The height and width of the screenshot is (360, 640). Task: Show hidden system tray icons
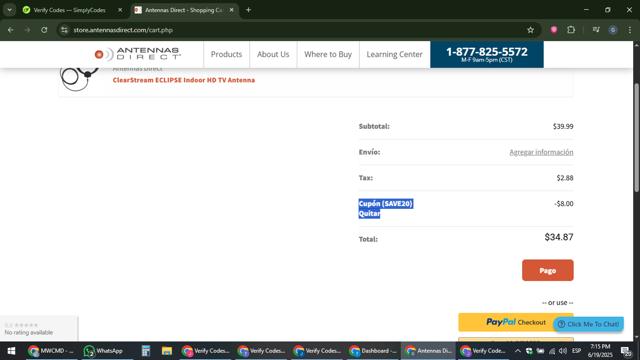pyautogui.click(x=518, y=351)
